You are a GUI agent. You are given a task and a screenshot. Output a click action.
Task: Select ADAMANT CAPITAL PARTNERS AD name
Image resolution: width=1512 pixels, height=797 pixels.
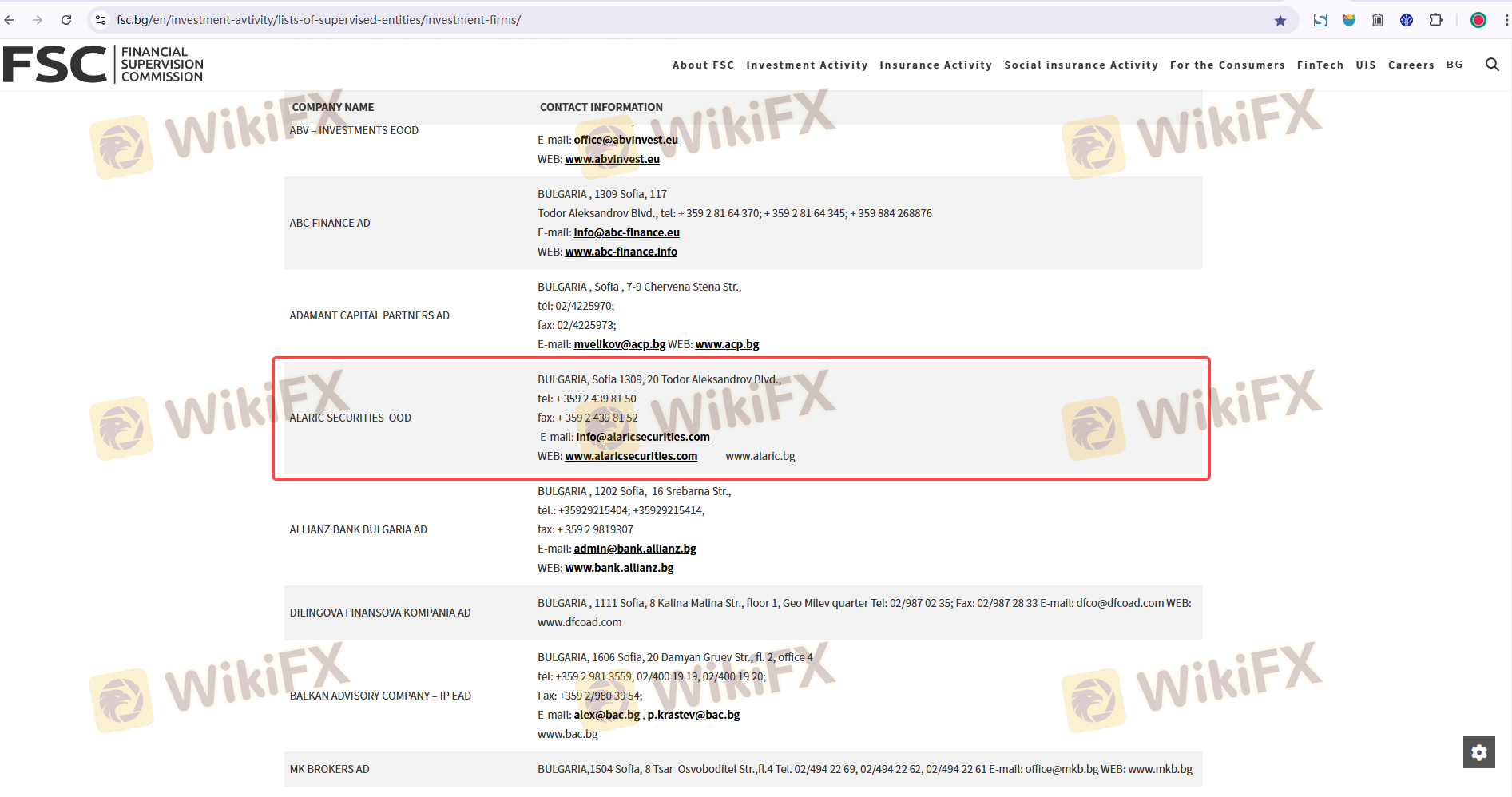(369, 315)
